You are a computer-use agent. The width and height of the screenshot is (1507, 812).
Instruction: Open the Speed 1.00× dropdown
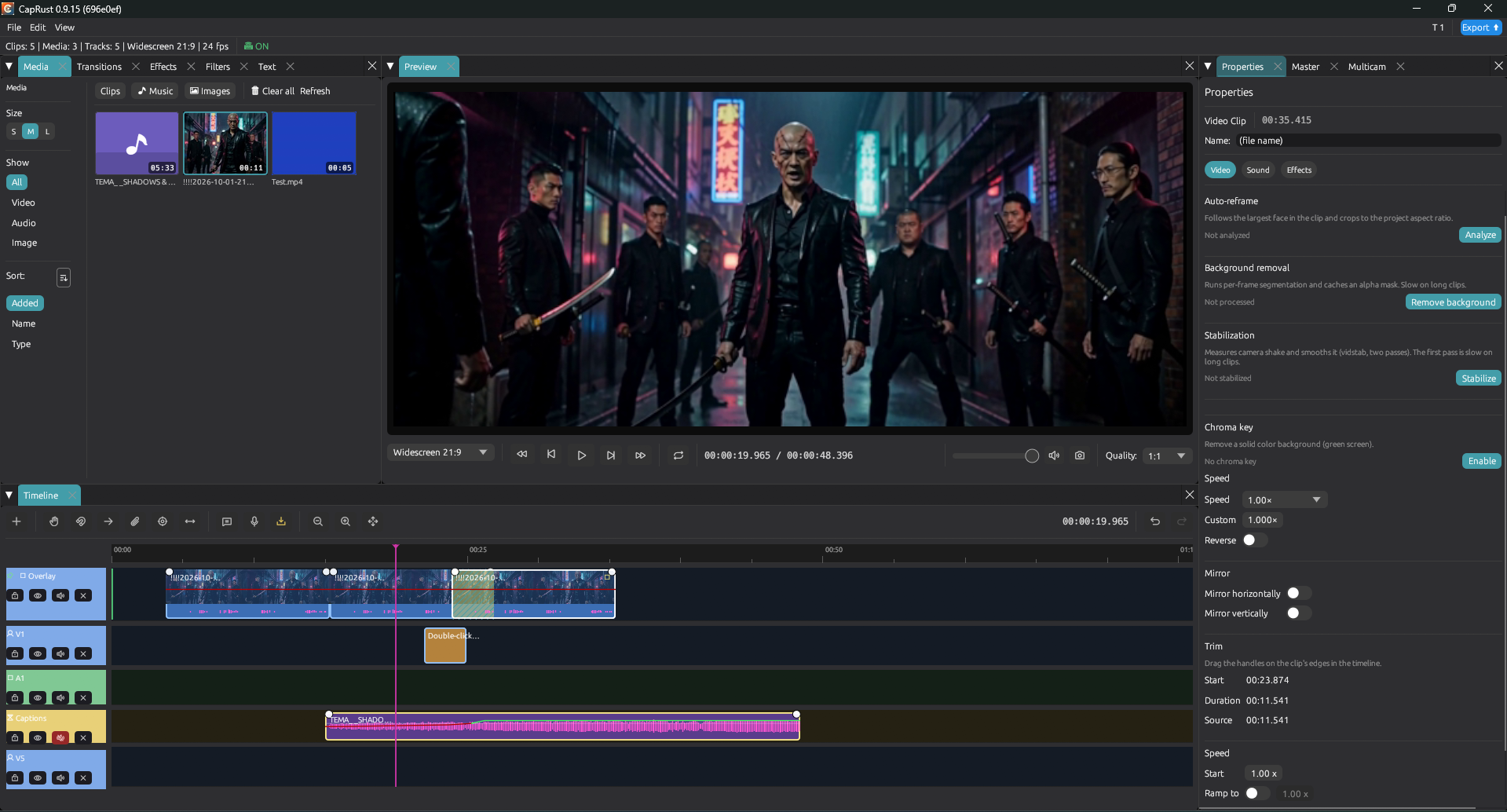1284,500
